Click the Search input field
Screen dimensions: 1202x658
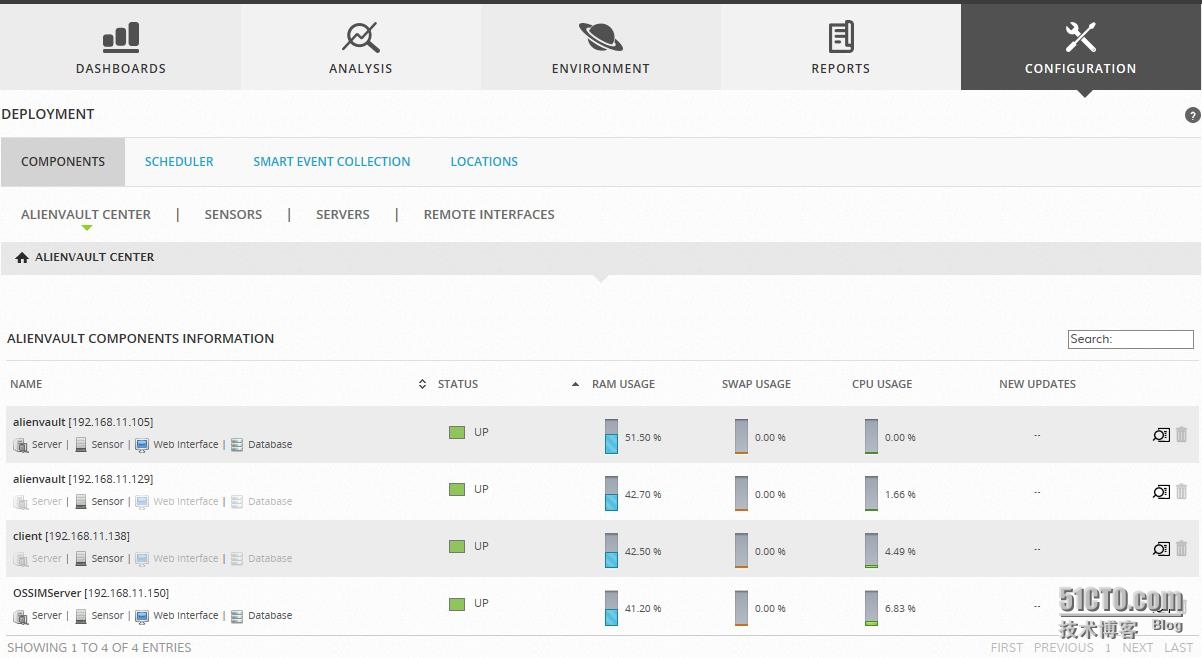pyautogui.click(x=1131, y=339)
